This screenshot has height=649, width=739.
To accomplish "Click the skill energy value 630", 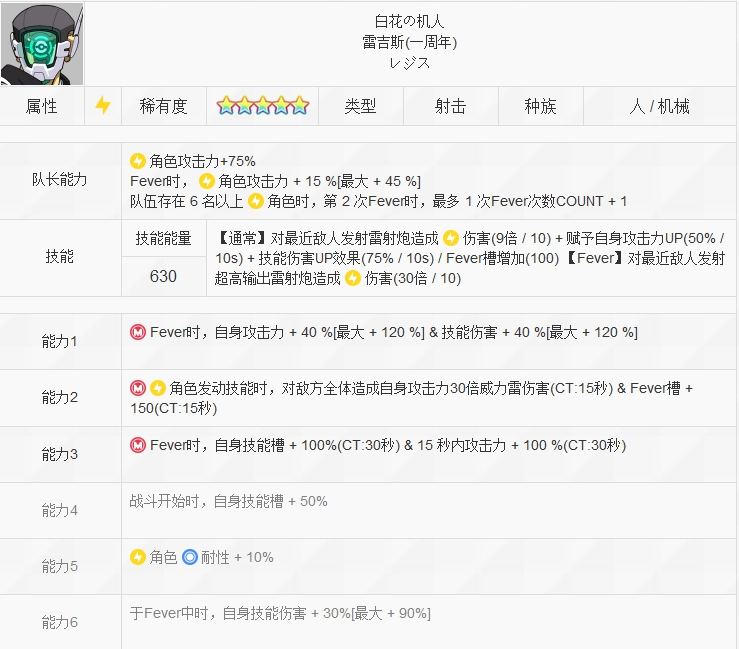I will tap(164, 277).
